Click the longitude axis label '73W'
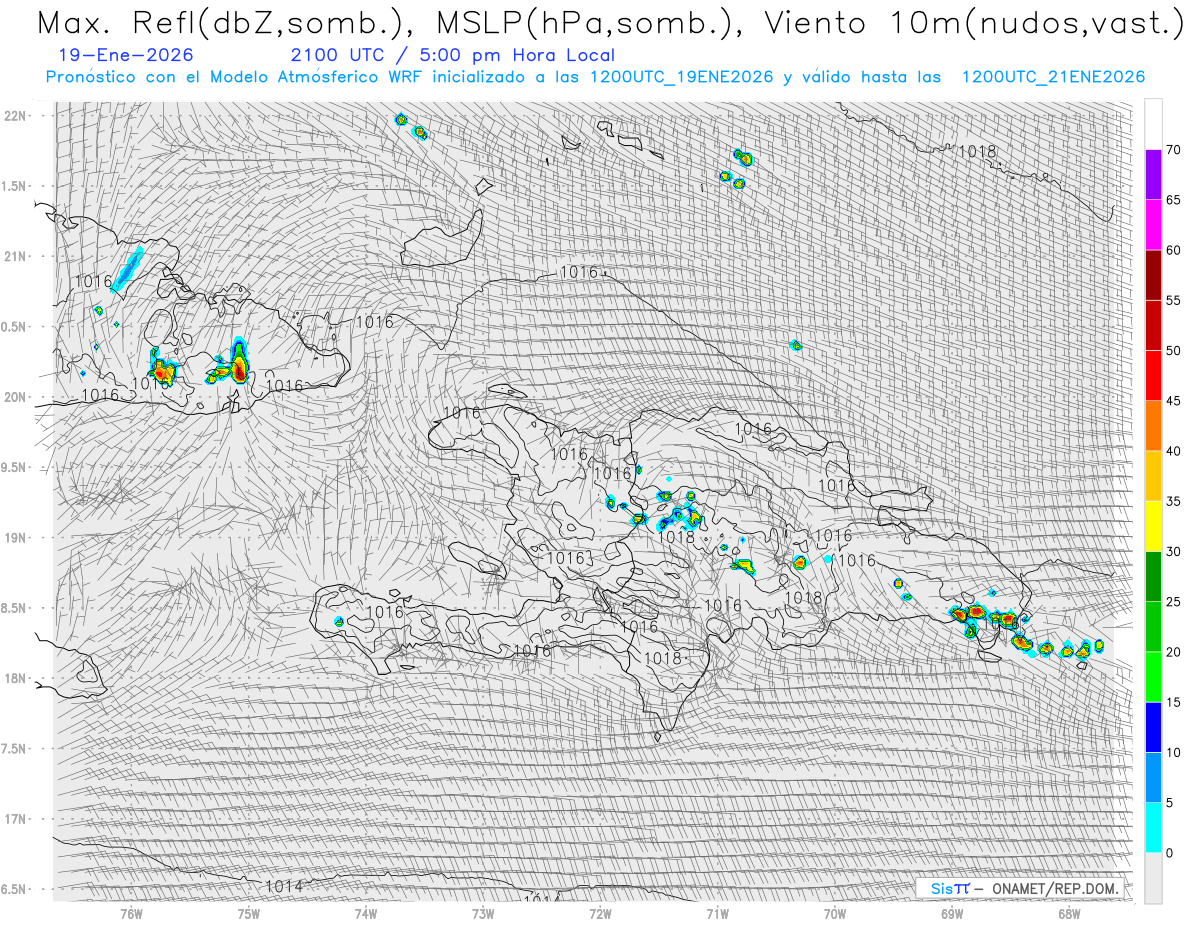The image size is (1200, 927). 483,913
